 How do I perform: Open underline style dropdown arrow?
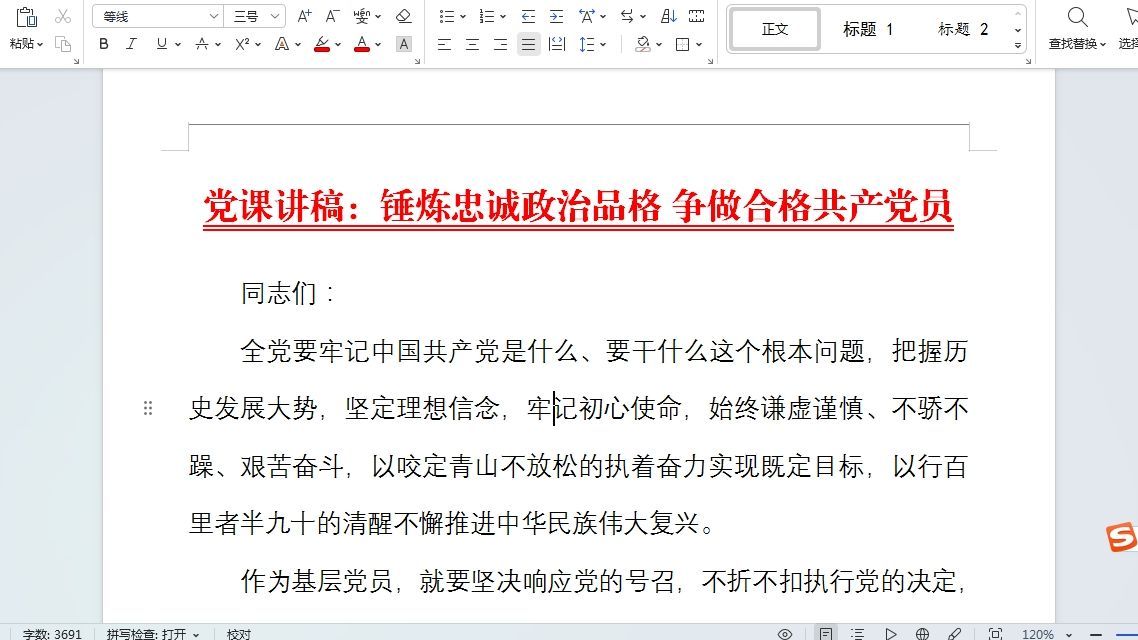[x=178, y=45]
